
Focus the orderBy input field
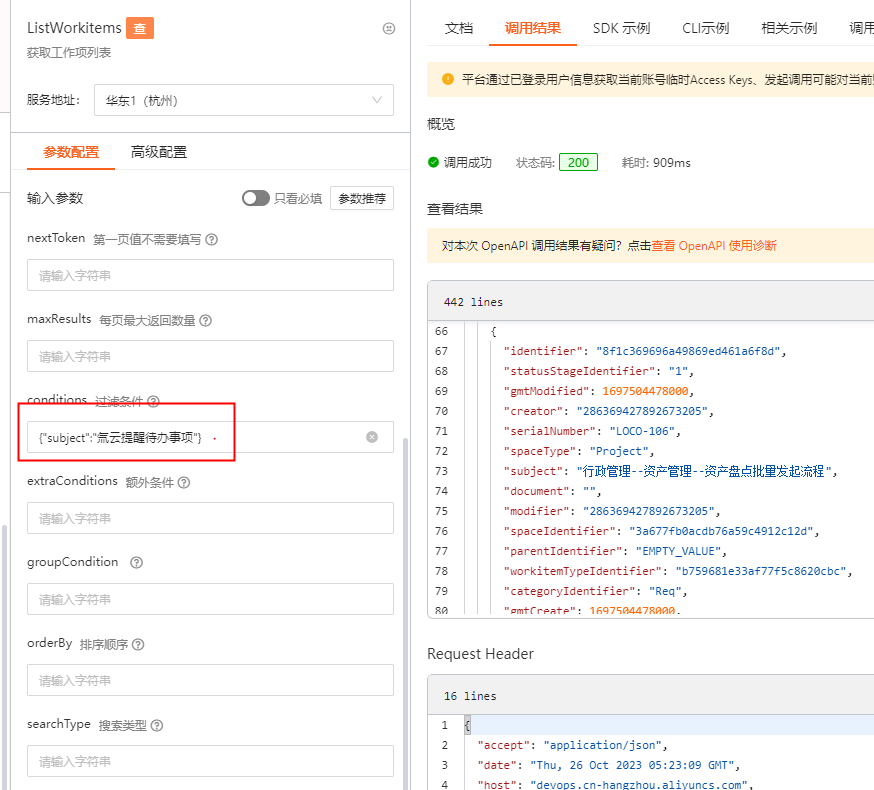point(210,680)
